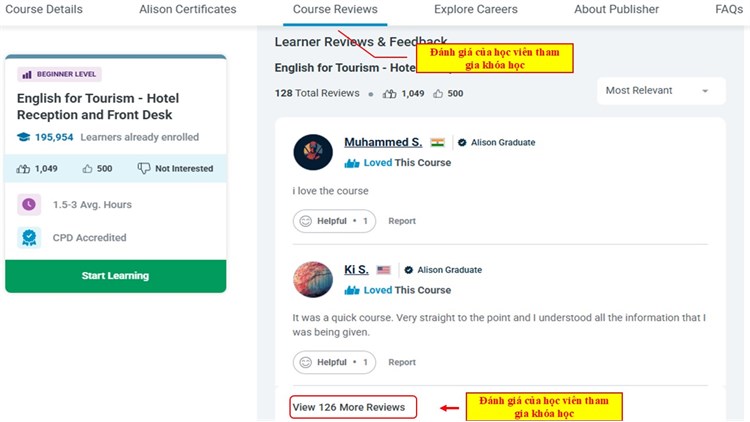Image resolution: width=750 pixels, height=422 pixels.
Task: Click thumbs-down 500 icon in course card
Action: [x=87, y=168]
